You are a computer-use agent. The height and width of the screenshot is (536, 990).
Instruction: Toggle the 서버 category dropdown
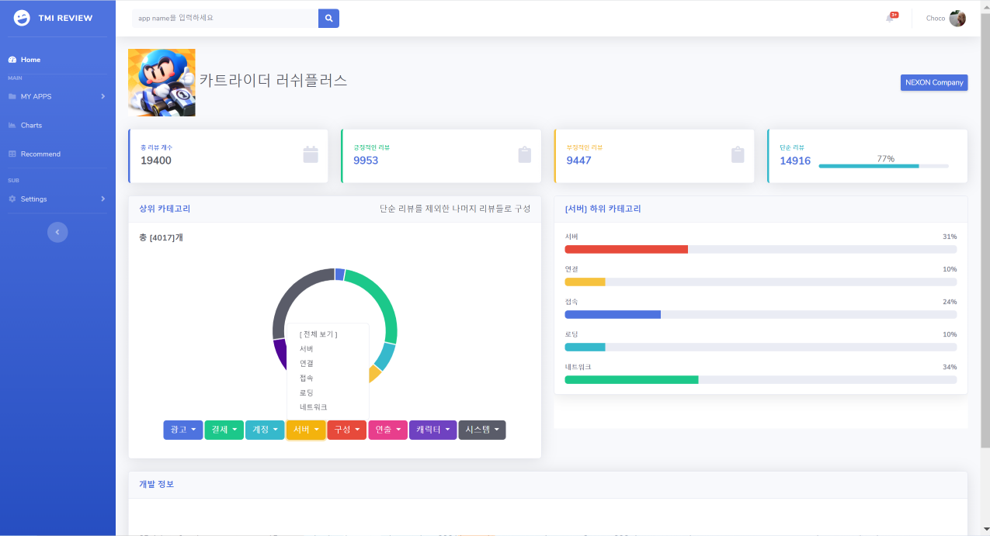pos(306,430)
